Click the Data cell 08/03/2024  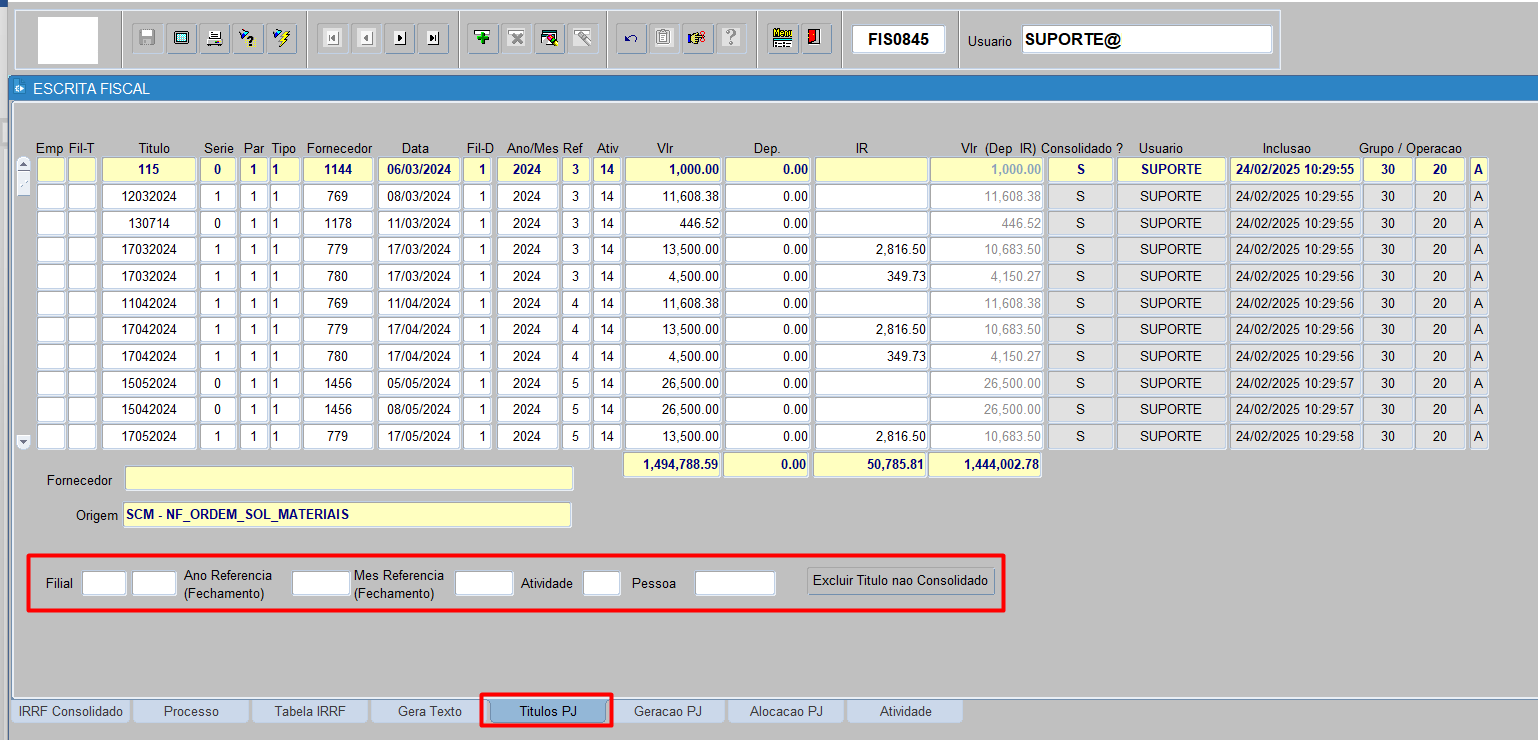tap(419, 197)
